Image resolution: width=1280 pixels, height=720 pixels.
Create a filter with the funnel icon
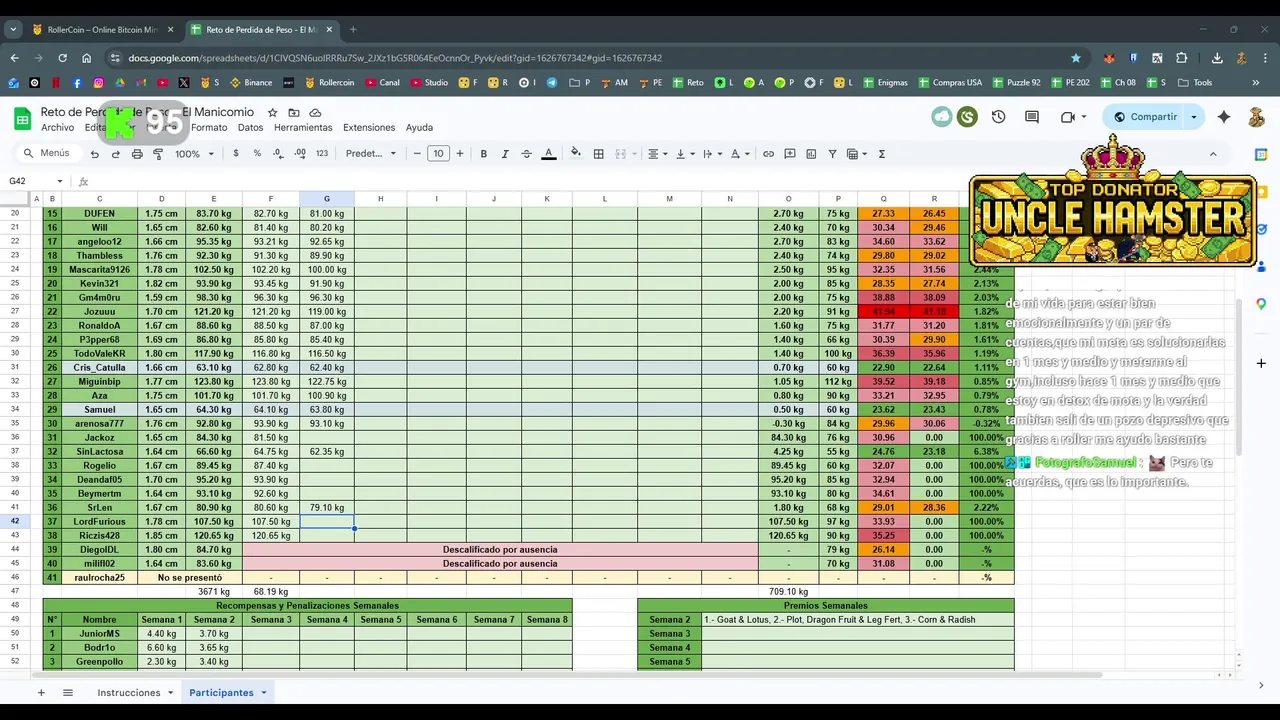click(x=833, y=154)
